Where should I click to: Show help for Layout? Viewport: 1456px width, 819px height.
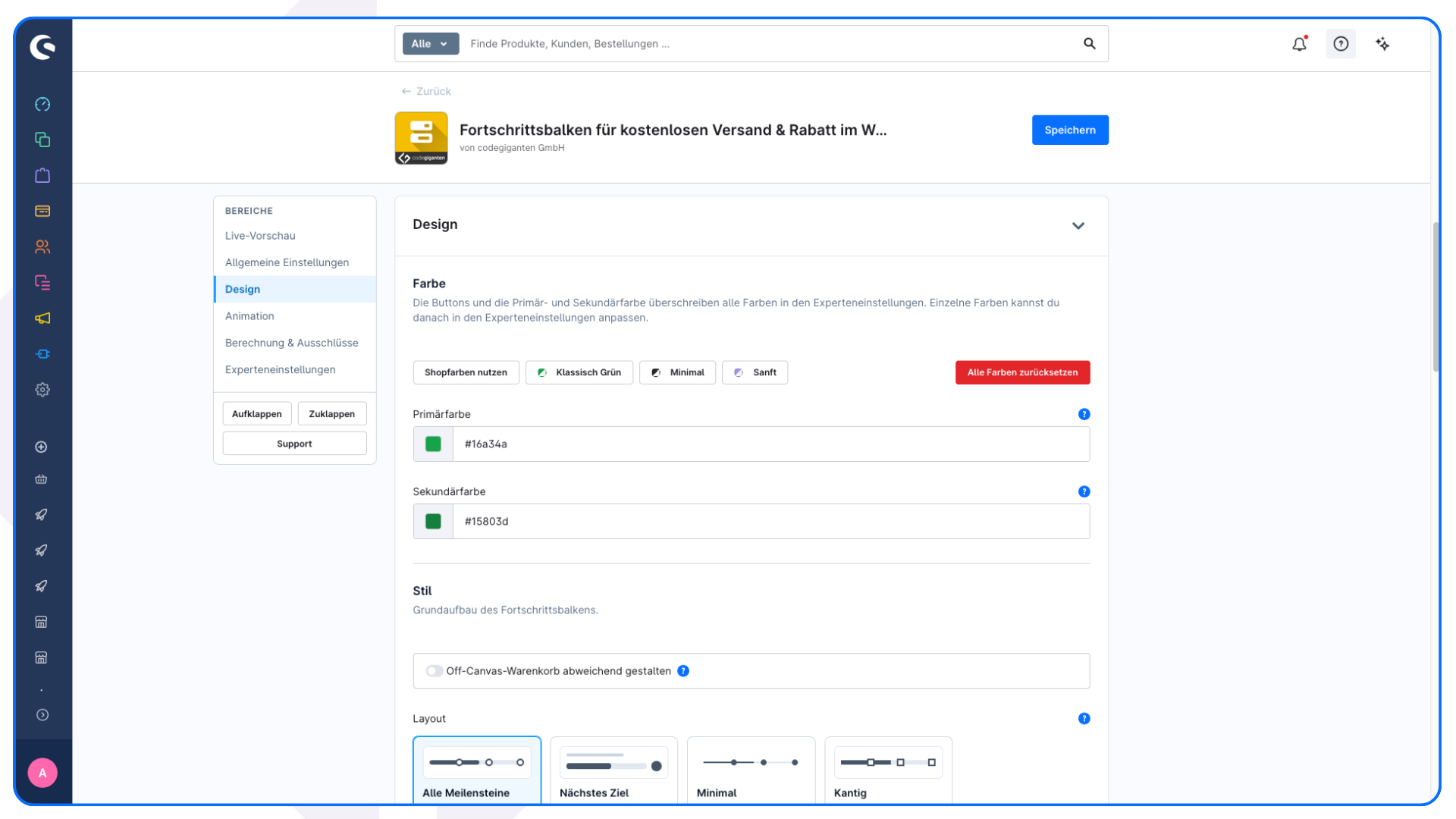1084,718
